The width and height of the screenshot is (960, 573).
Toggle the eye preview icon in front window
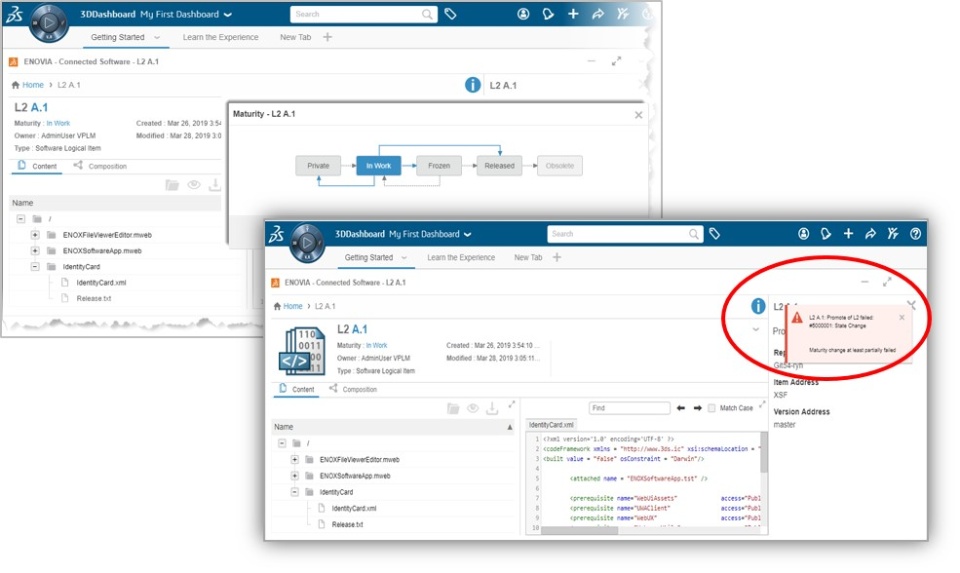tap(473, 408)
